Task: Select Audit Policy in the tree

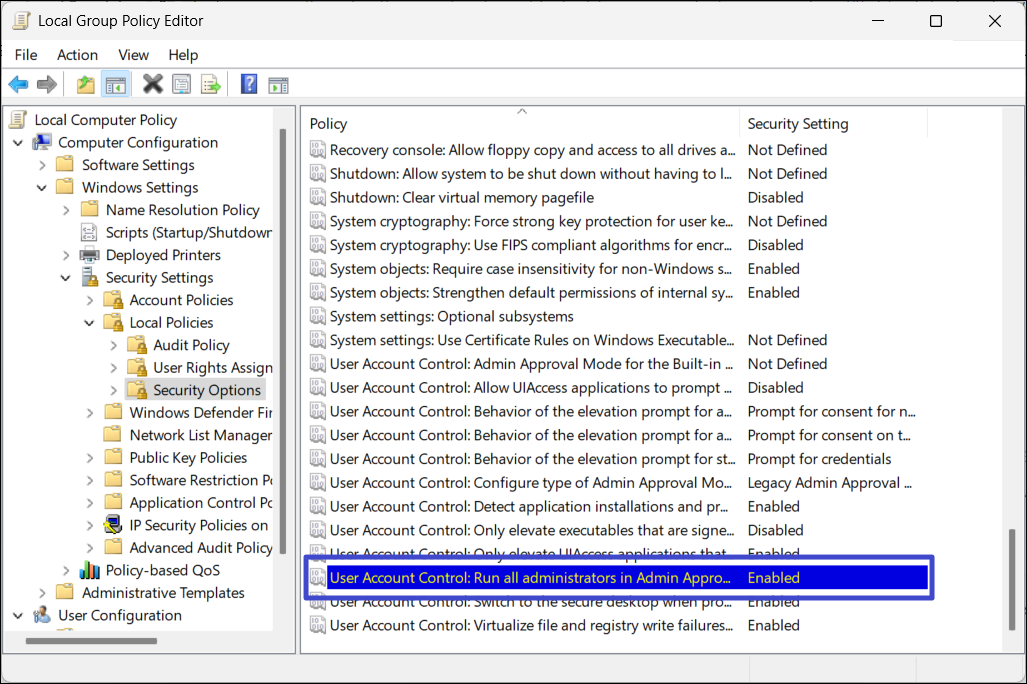Action: tap(191, 345)
